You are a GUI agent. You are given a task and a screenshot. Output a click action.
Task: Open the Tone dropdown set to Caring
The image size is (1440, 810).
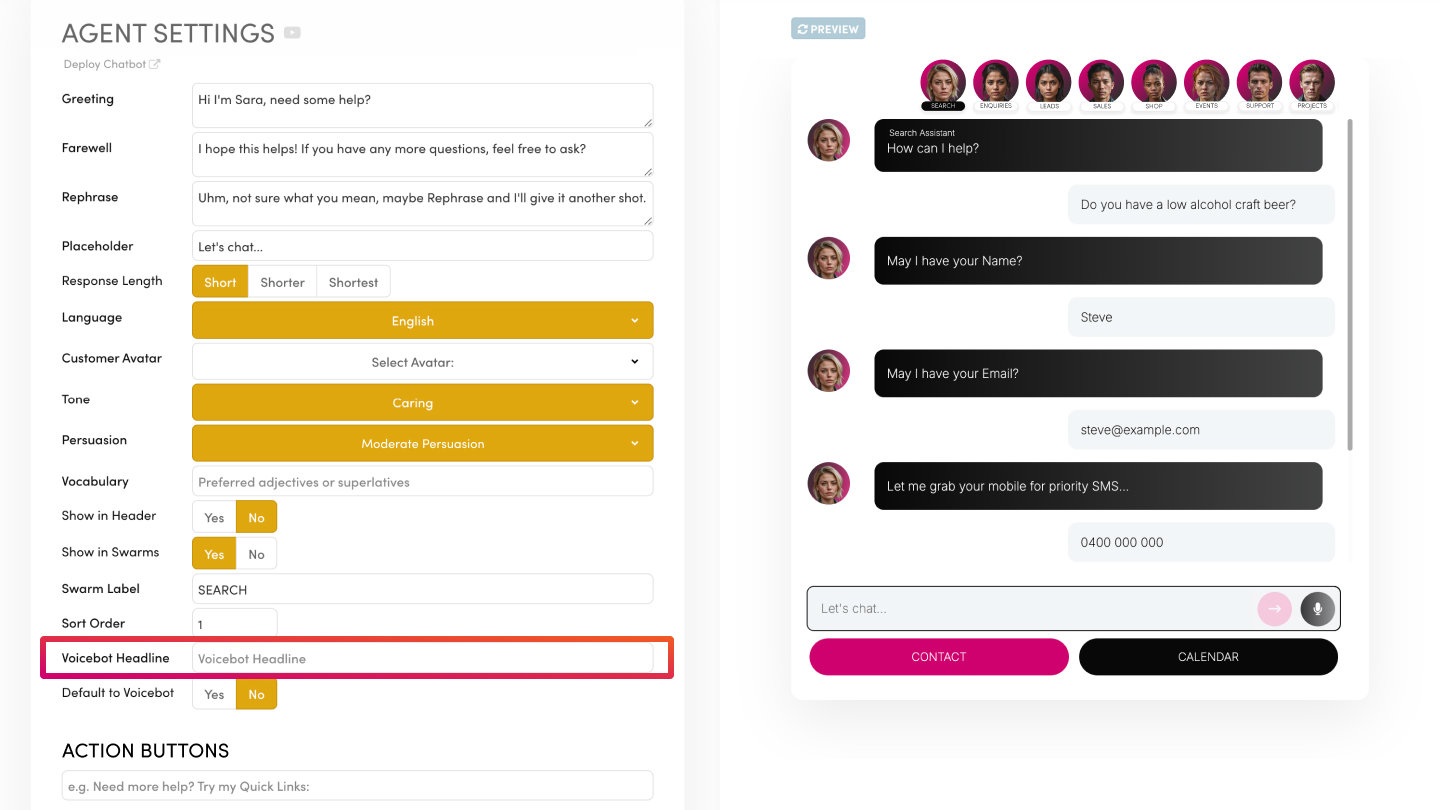[x=422, y=403]
